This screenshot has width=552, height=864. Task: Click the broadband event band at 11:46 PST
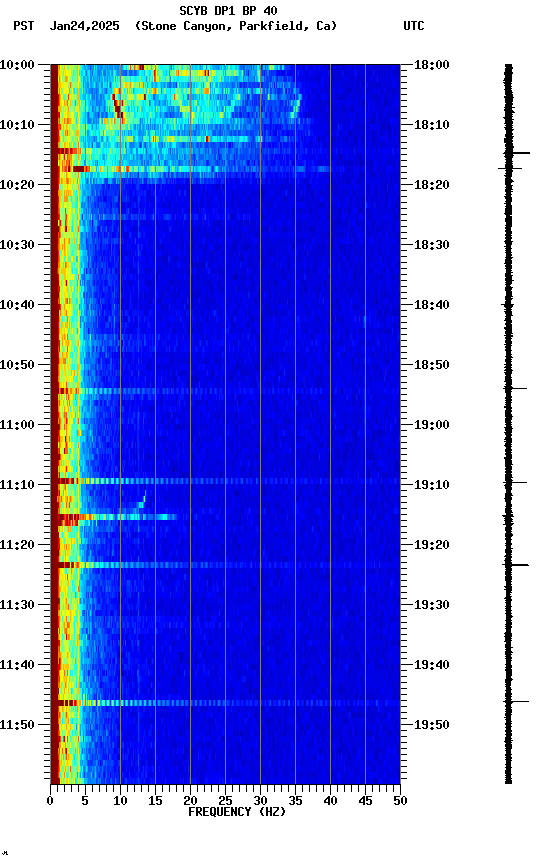[x=228, y=703]
